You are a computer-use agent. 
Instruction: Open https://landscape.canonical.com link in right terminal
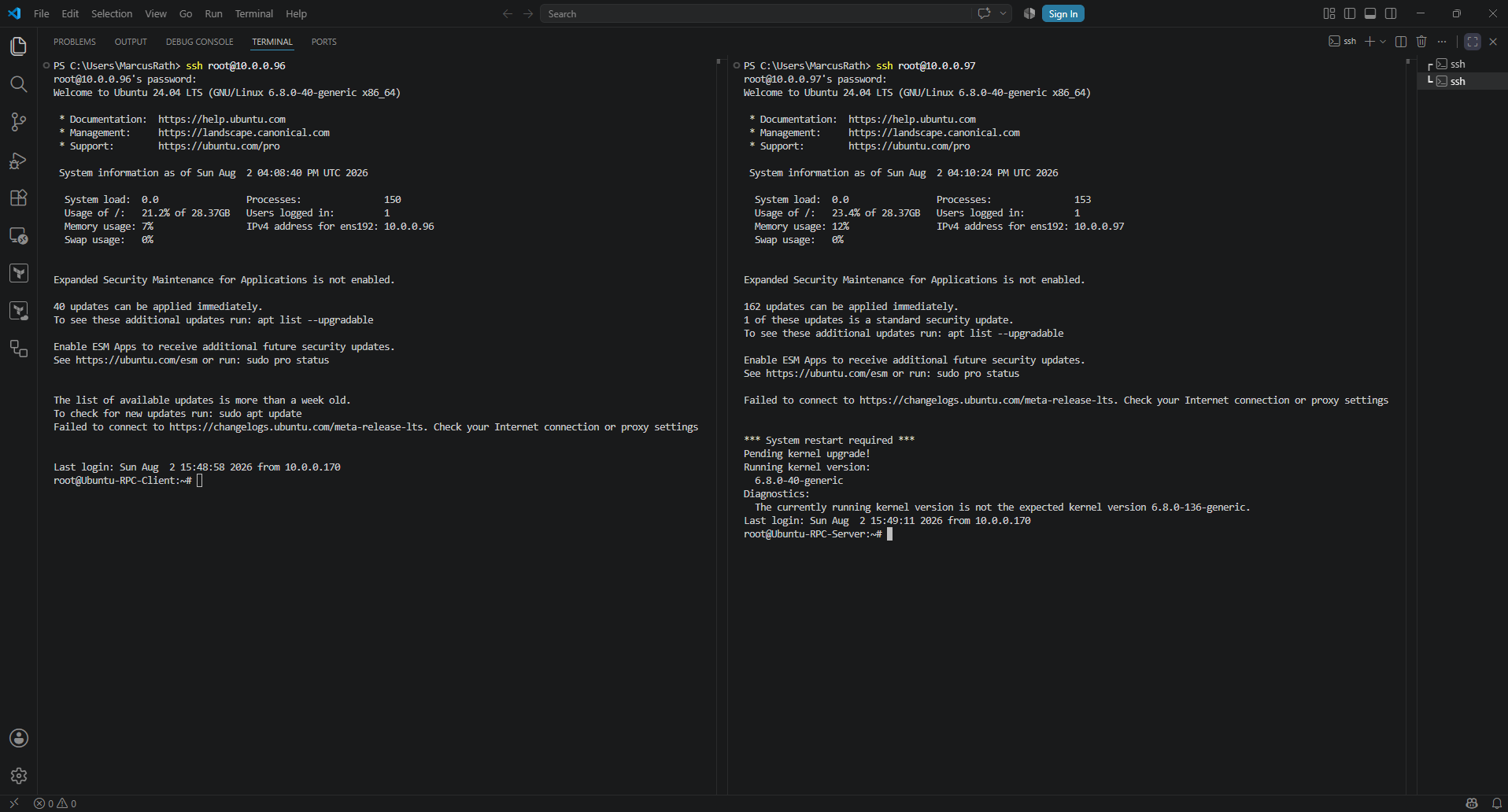pyautogui.click(x=934, y=132)
